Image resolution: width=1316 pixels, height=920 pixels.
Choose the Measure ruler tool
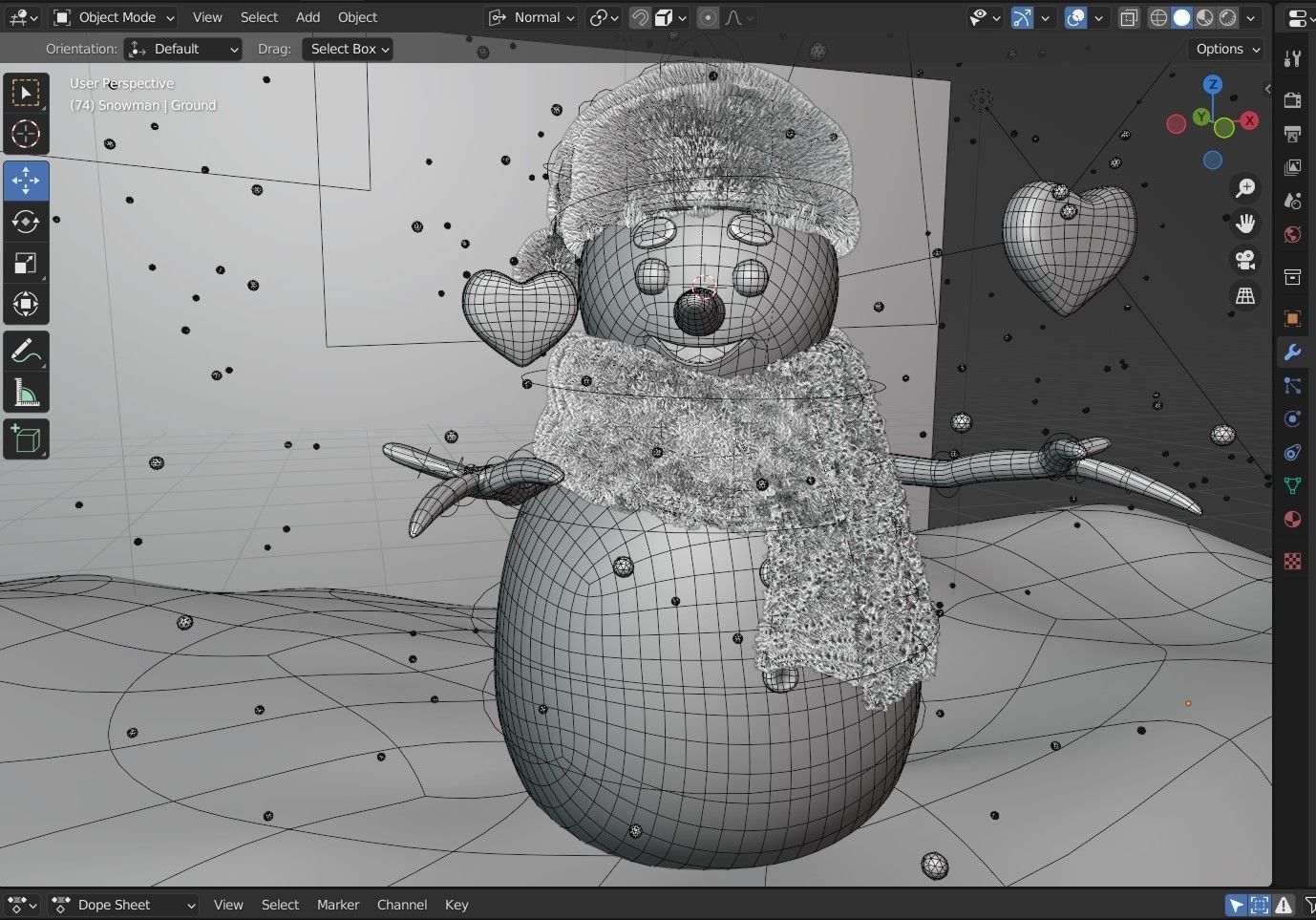(x=26, y=393)
